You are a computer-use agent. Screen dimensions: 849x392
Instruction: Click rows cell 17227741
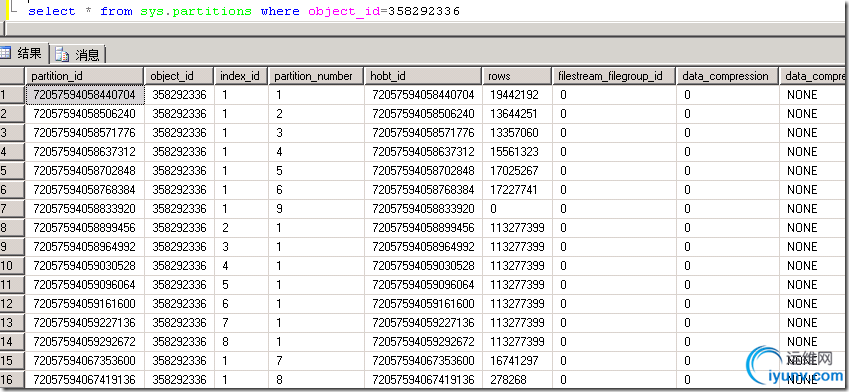[x=517, y=190]
